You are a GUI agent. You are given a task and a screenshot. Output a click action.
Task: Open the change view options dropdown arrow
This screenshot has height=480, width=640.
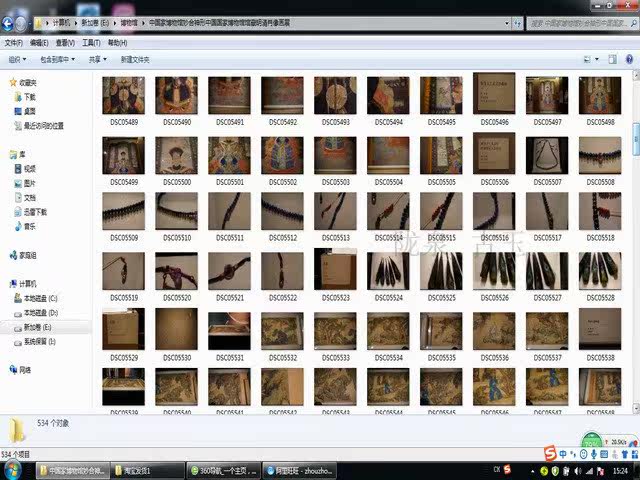click(x=597, y=60)
